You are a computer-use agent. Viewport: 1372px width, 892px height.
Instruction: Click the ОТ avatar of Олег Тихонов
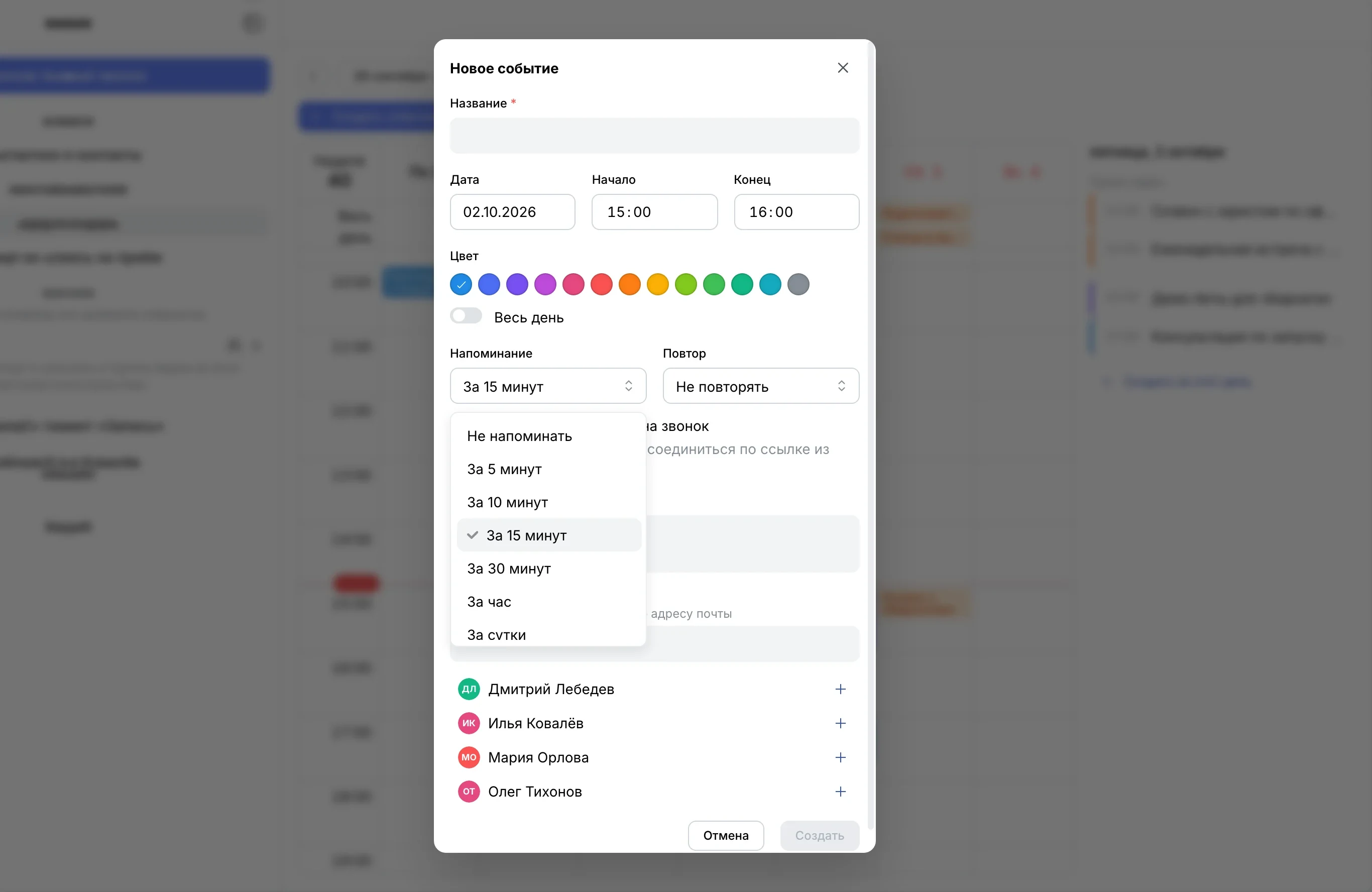469,792
